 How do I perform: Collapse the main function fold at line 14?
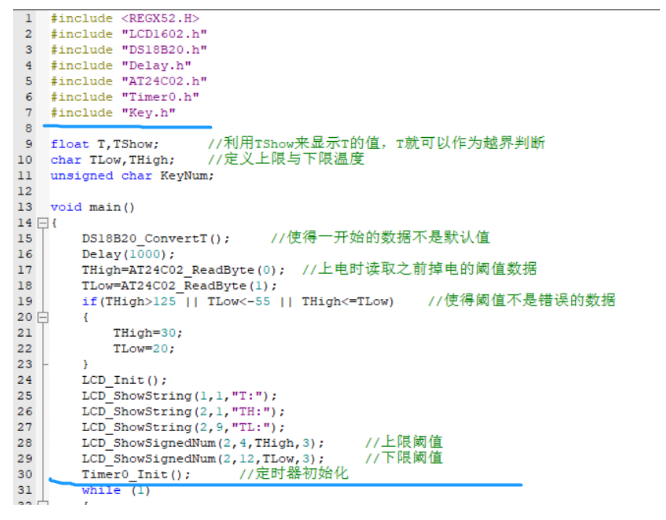[43, 223]
